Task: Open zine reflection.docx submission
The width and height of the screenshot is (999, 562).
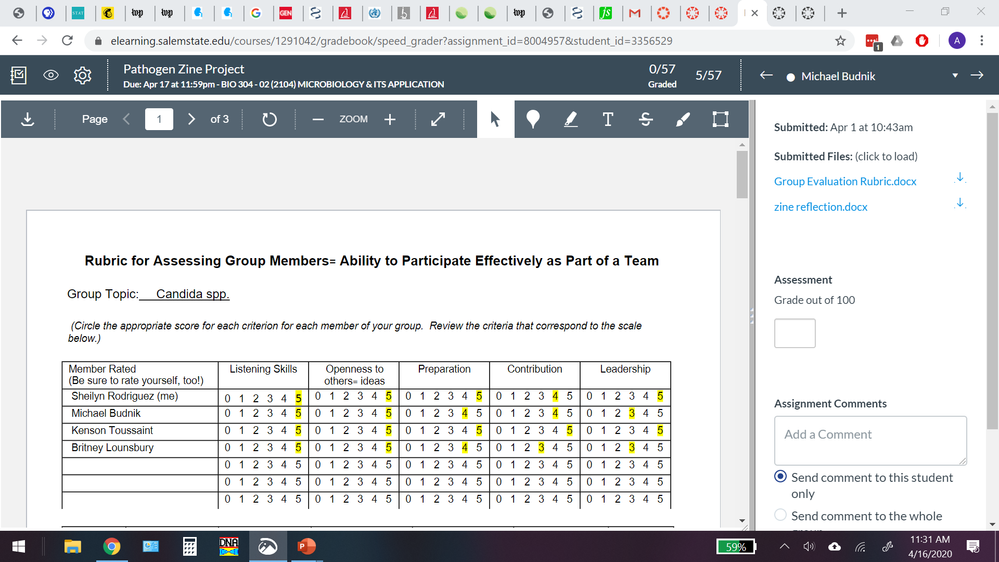Action: coord(820,207)
